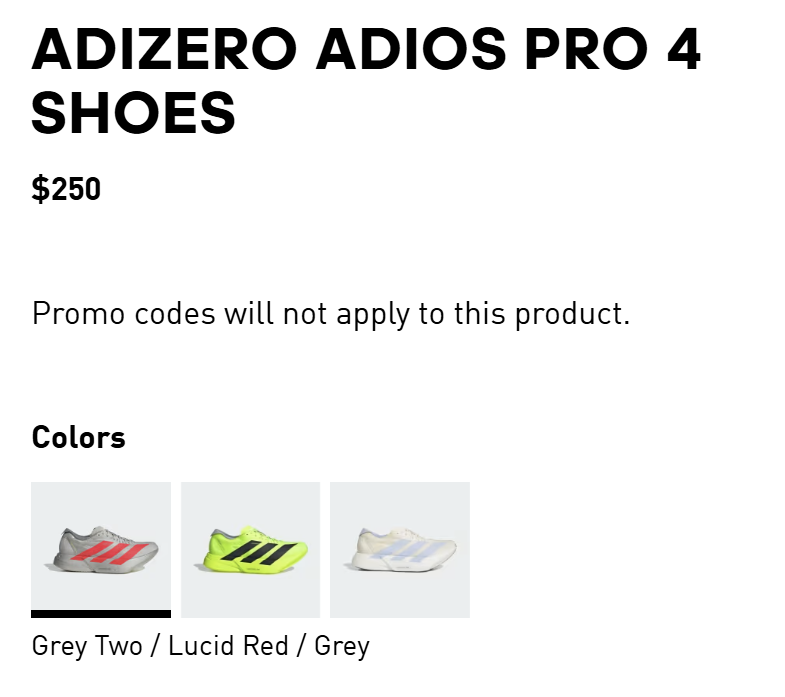This screenshot has height=697, width=785.
Task: Click the Grey Two / Lucid Red / Grey label
Action: (x=201, y=646)
